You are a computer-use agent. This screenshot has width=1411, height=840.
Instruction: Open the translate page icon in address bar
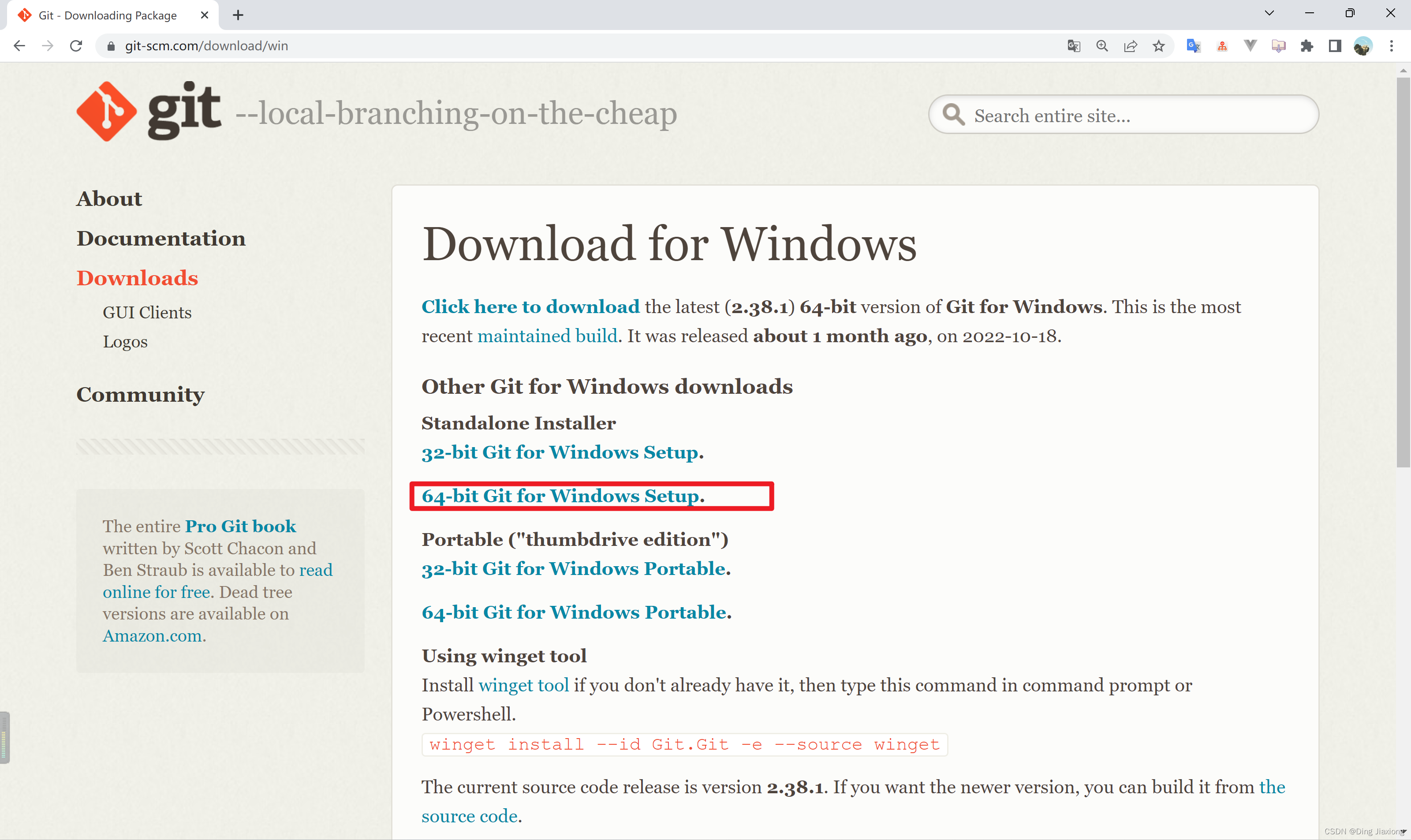coord(1074,46)
